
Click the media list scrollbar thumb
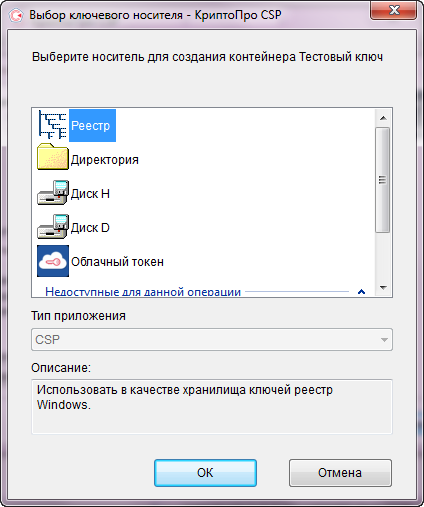(x=383, y=180)
